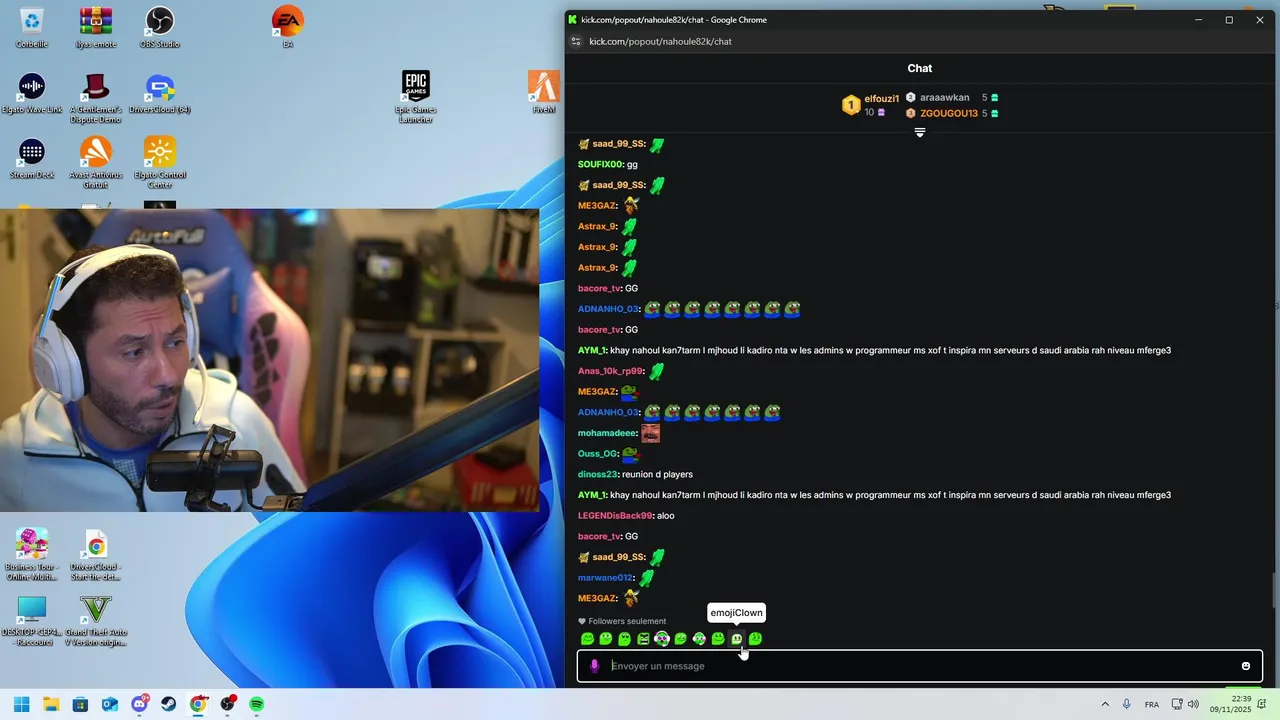Select the emojiClown quick emote
The image size is (1280, 720).
(737, 639)
